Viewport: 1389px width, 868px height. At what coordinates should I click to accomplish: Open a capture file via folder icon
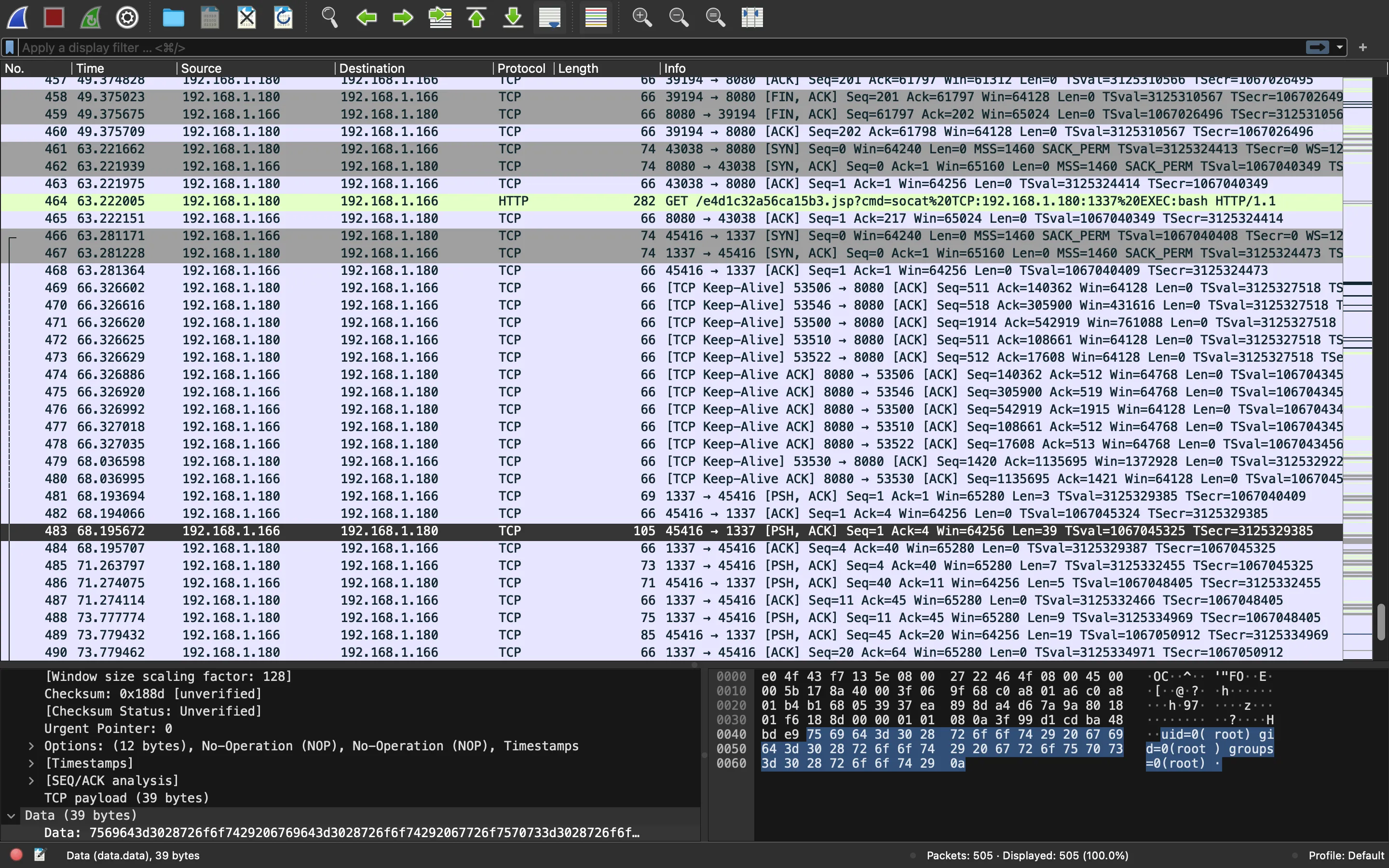(x=173, y=17)
